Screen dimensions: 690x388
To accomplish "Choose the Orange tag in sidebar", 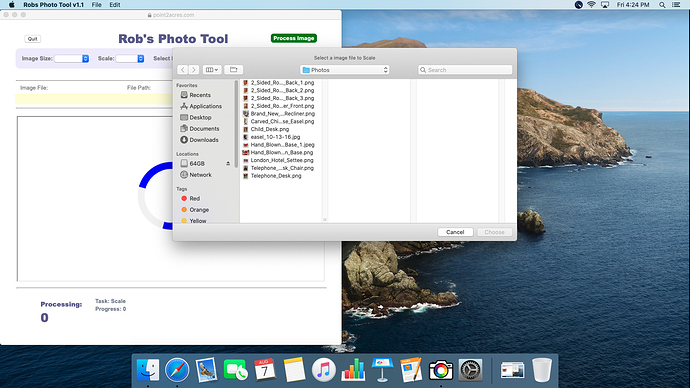I will pyautogui.click(x=195, y=210).
